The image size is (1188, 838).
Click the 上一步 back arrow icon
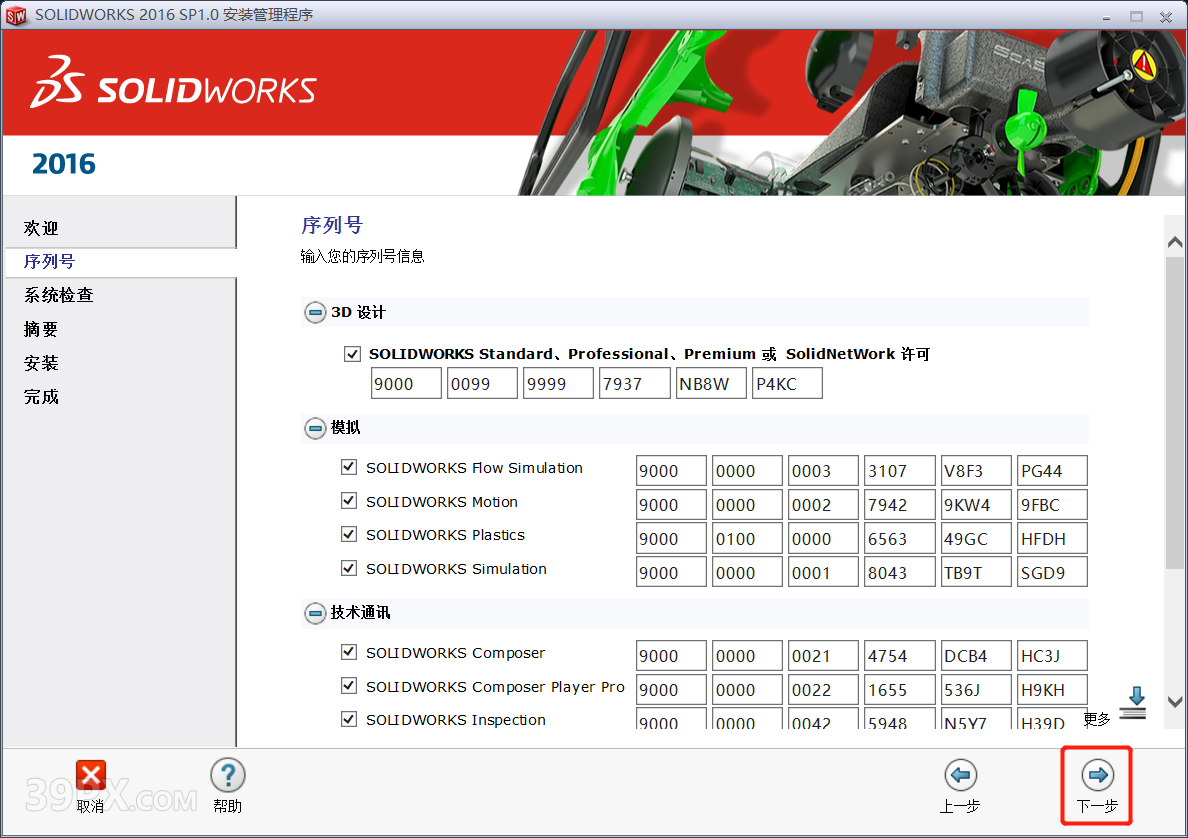[x=959, y=774]
